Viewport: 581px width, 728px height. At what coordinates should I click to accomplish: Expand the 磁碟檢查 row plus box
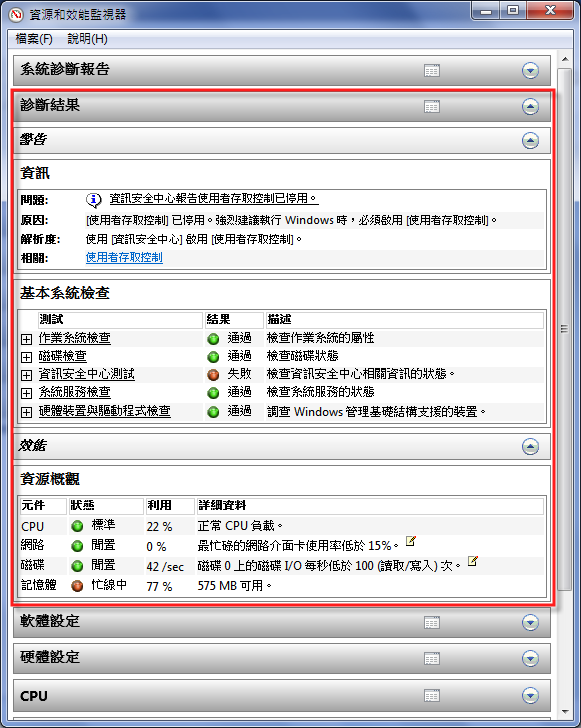(26, 358)
